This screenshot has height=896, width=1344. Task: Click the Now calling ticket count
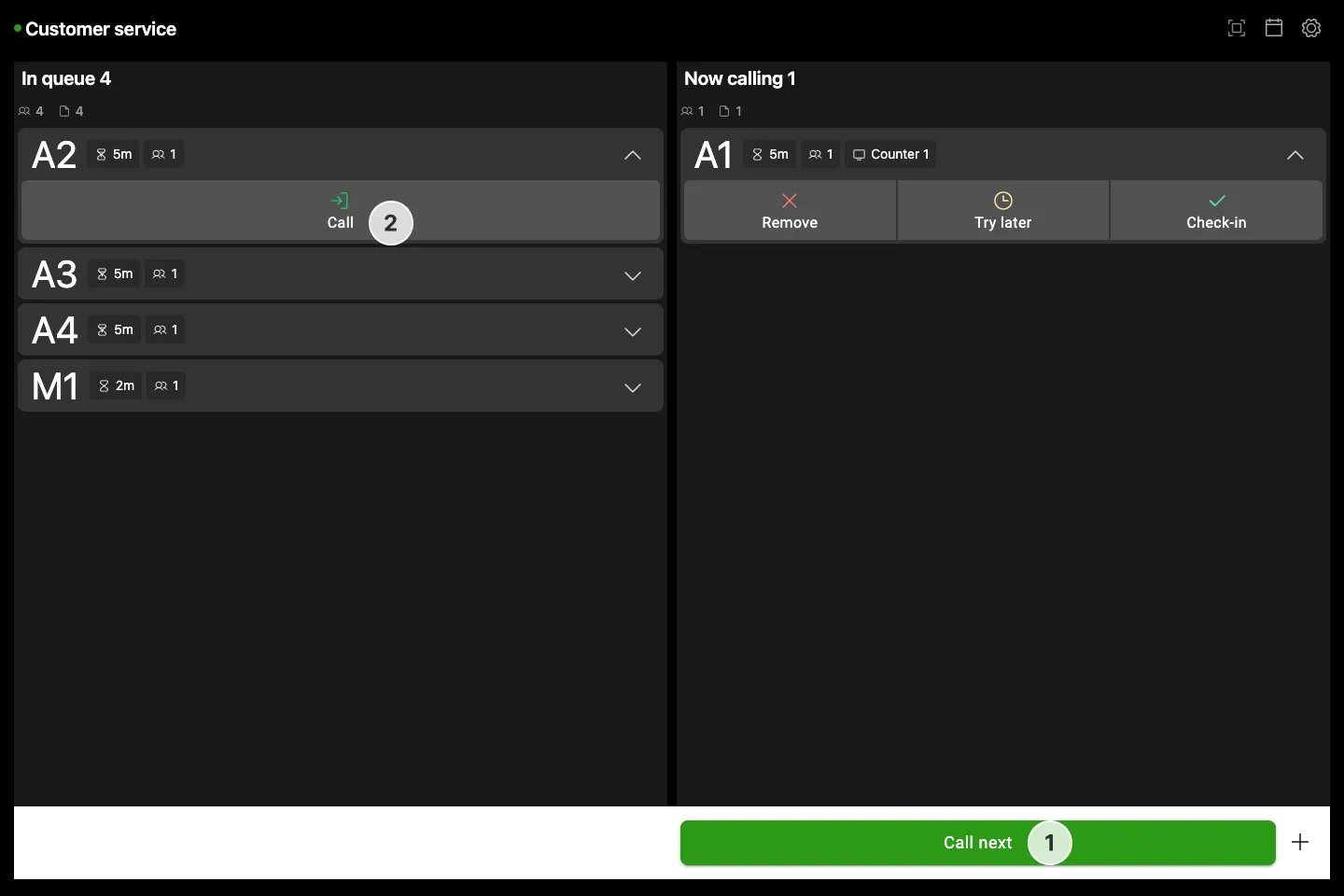(731, 111)
